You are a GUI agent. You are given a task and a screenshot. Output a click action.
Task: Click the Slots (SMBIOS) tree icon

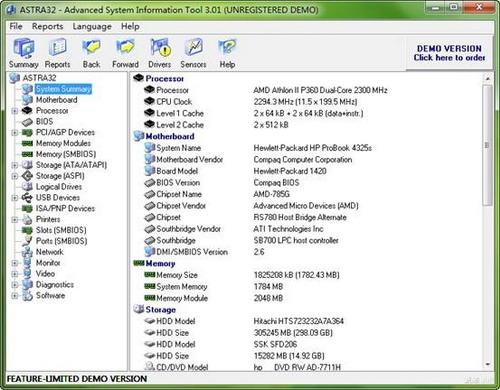click(27, 230)
